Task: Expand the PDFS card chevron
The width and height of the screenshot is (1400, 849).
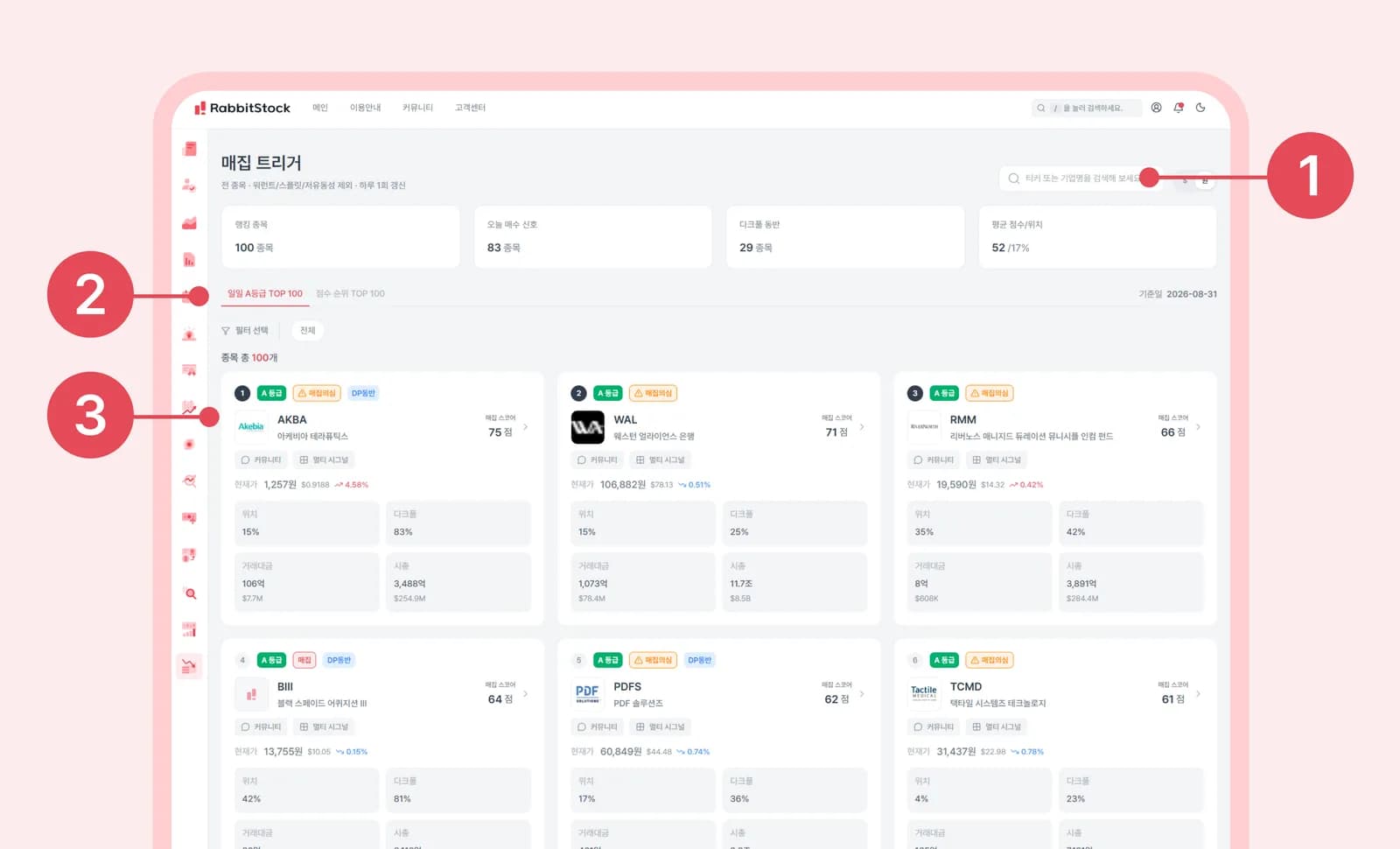Action: pyautogui.click(x=862, y=694)
